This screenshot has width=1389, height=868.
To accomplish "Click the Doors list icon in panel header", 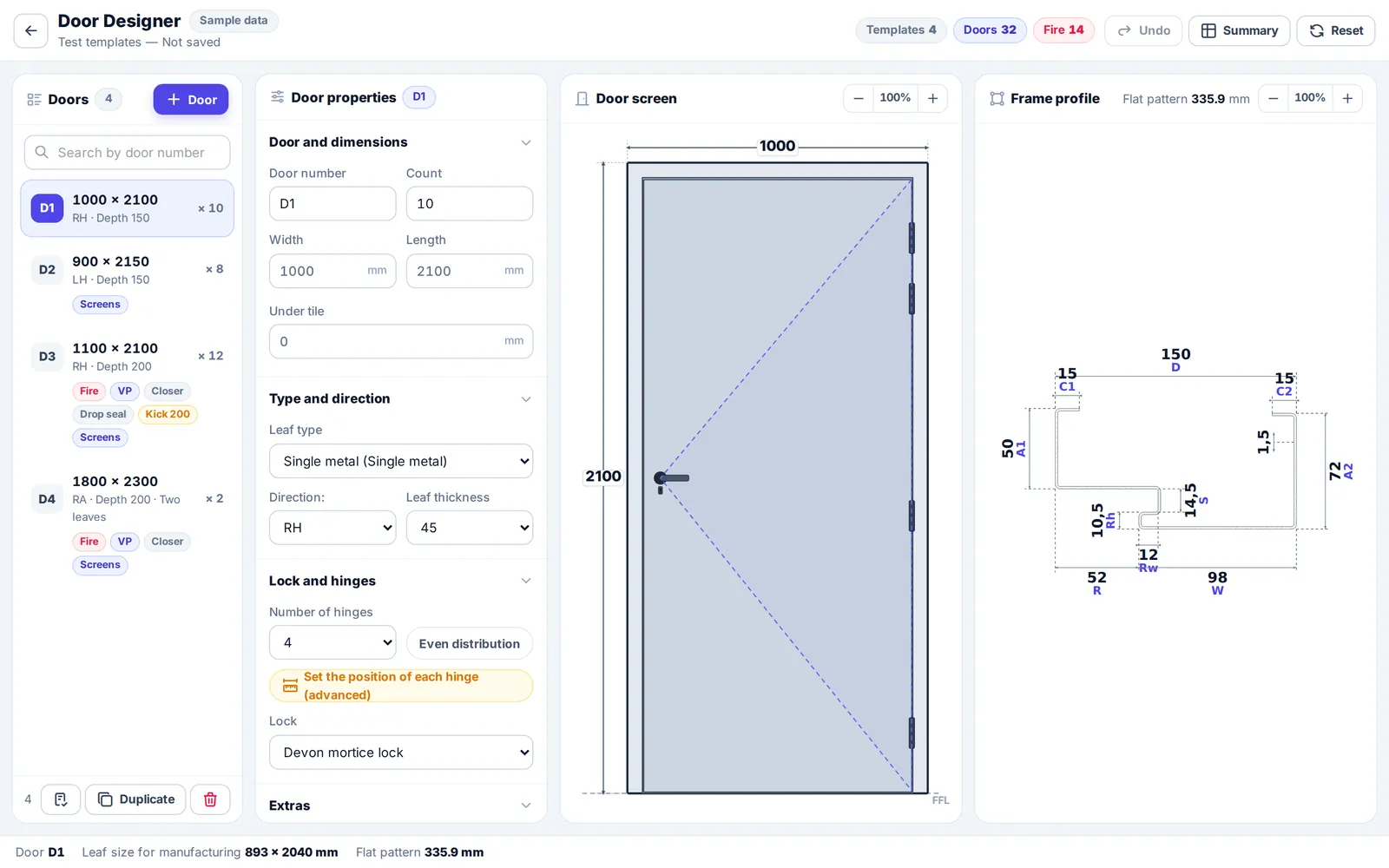I will (x=35, y=100).
